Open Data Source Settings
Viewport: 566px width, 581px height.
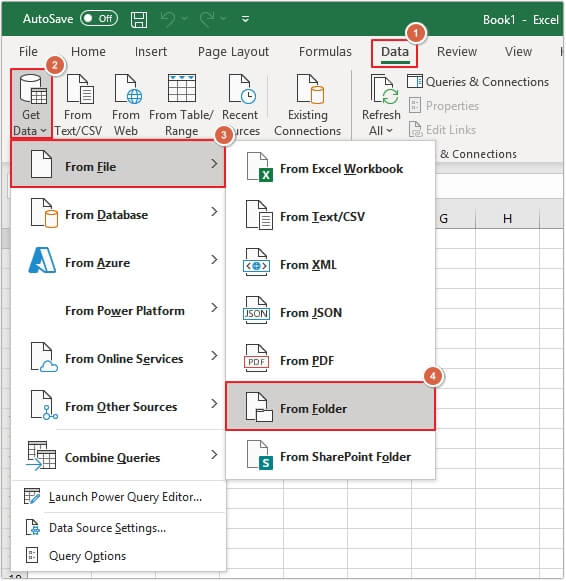[x=118, y=528]
